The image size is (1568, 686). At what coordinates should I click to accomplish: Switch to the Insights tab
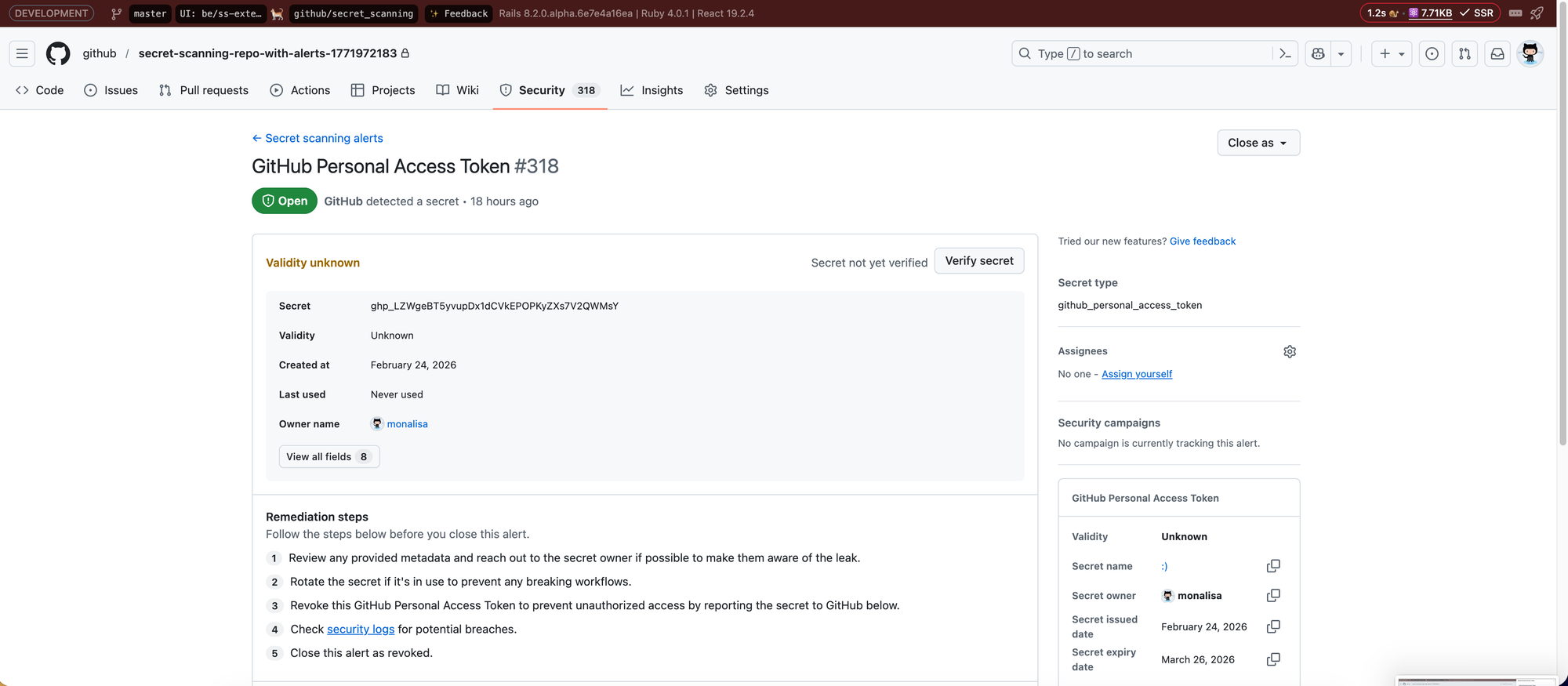(652, 90)
